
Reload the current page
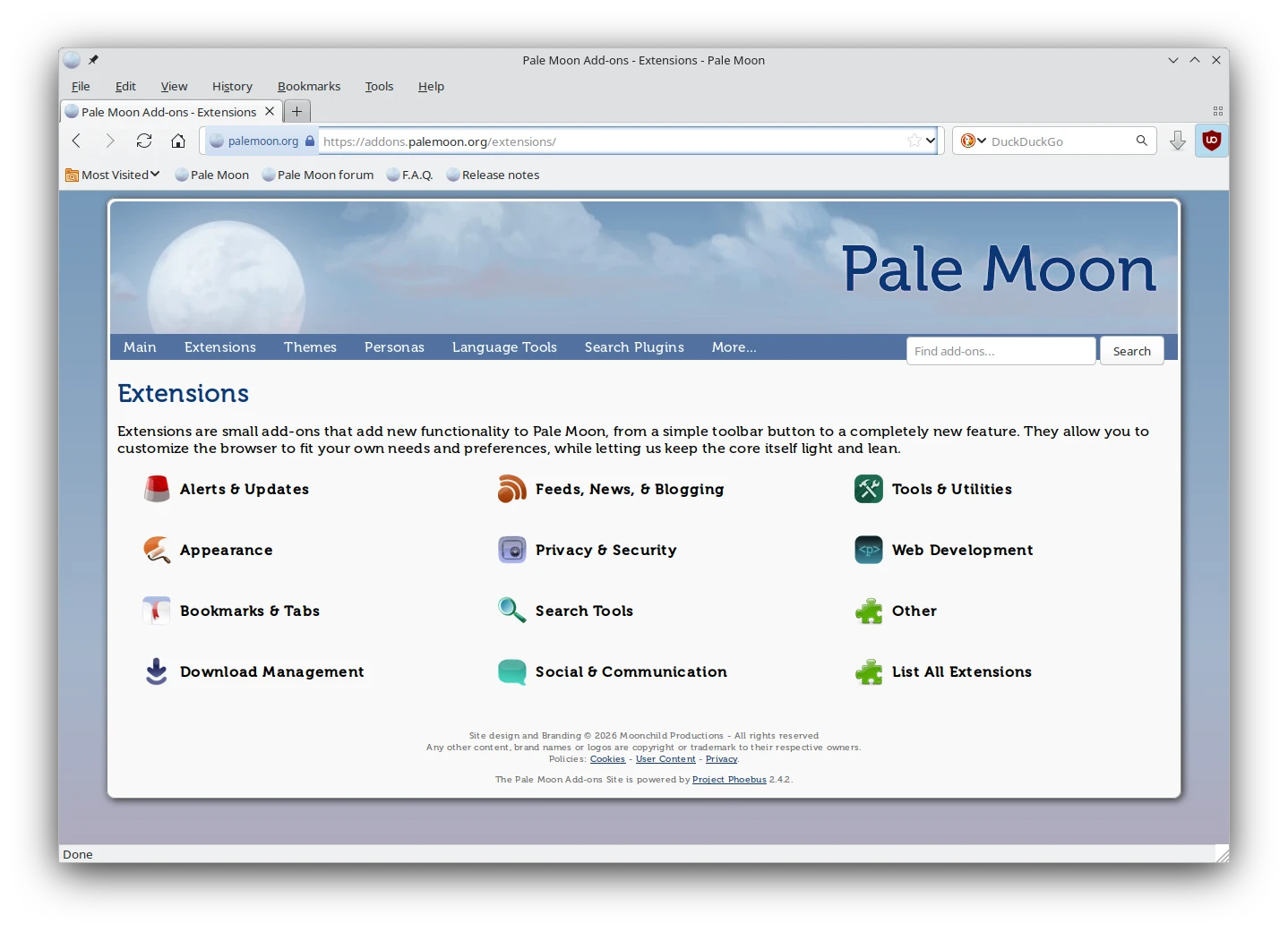144,141
